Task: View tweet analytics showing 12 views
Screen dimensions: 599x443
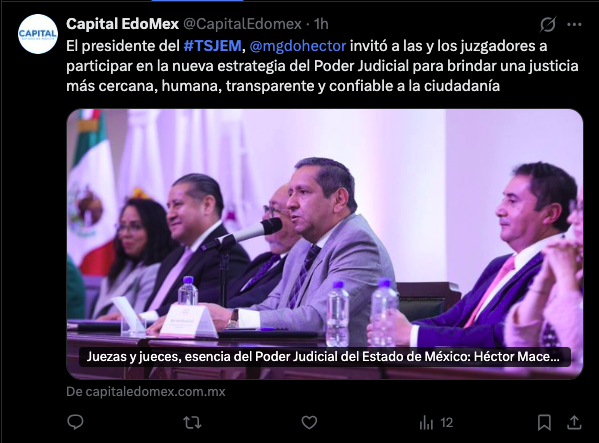Action: pos(436,422)
